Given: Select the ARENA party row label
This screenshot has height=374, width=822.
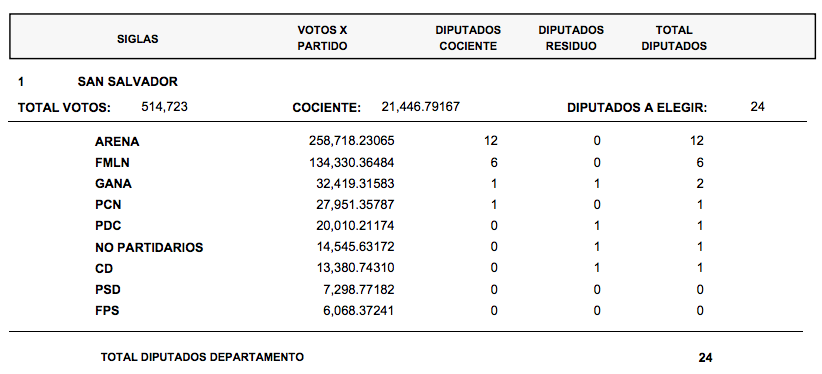Looking at the screenshot, I should (117, 142).
